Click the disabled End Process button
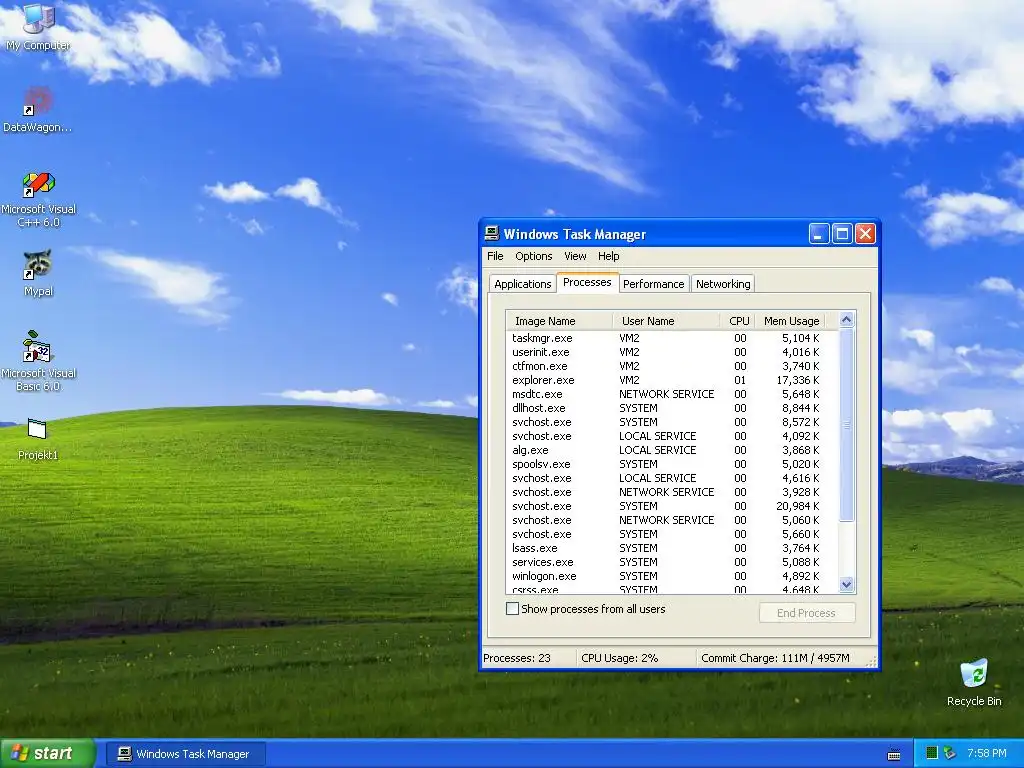Image resolution: width=1024 pixels, height=768 pixels. pos(807,613)
